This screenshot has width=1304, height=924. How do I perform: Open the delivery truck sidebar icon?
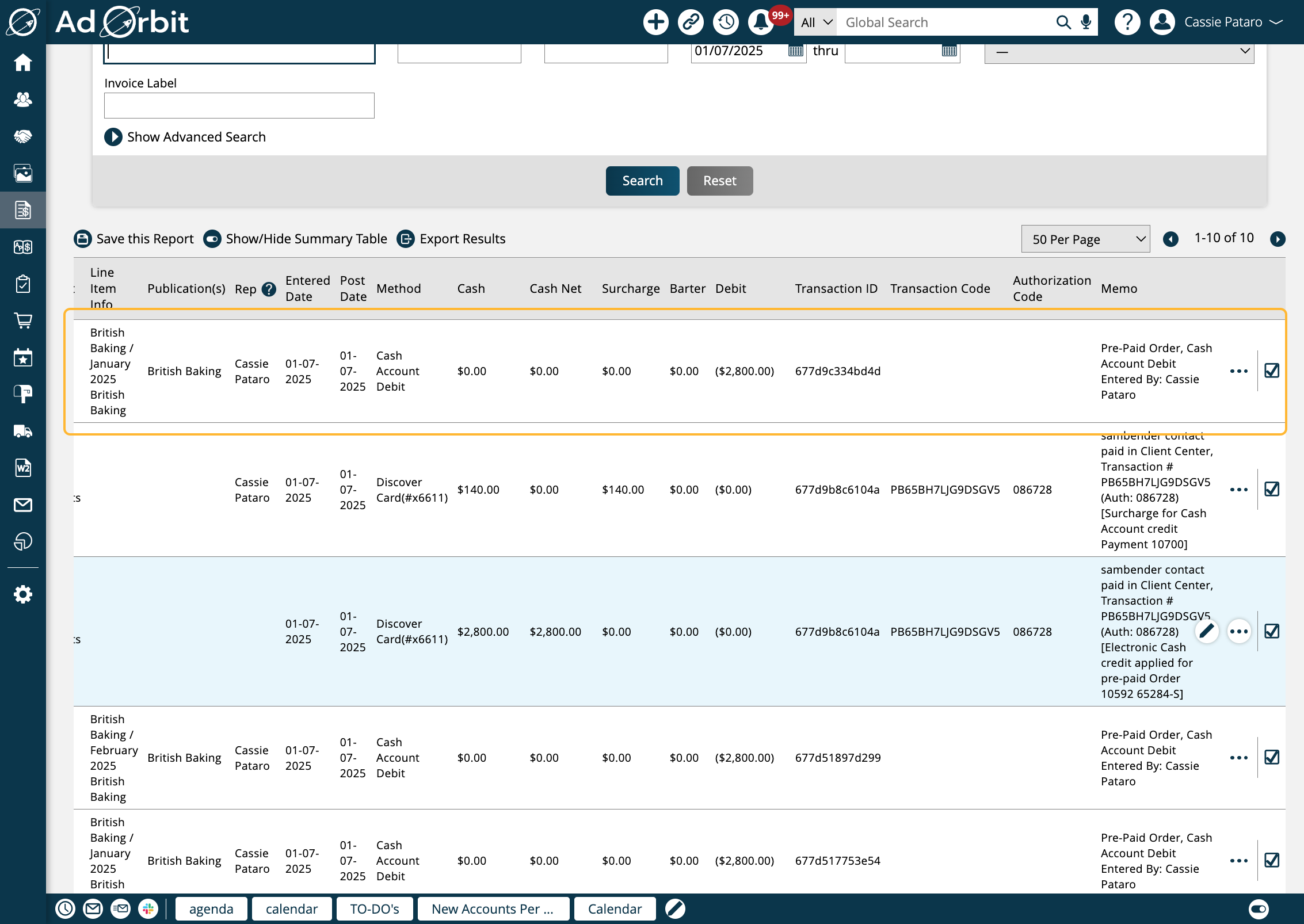(x=23, y=431)
